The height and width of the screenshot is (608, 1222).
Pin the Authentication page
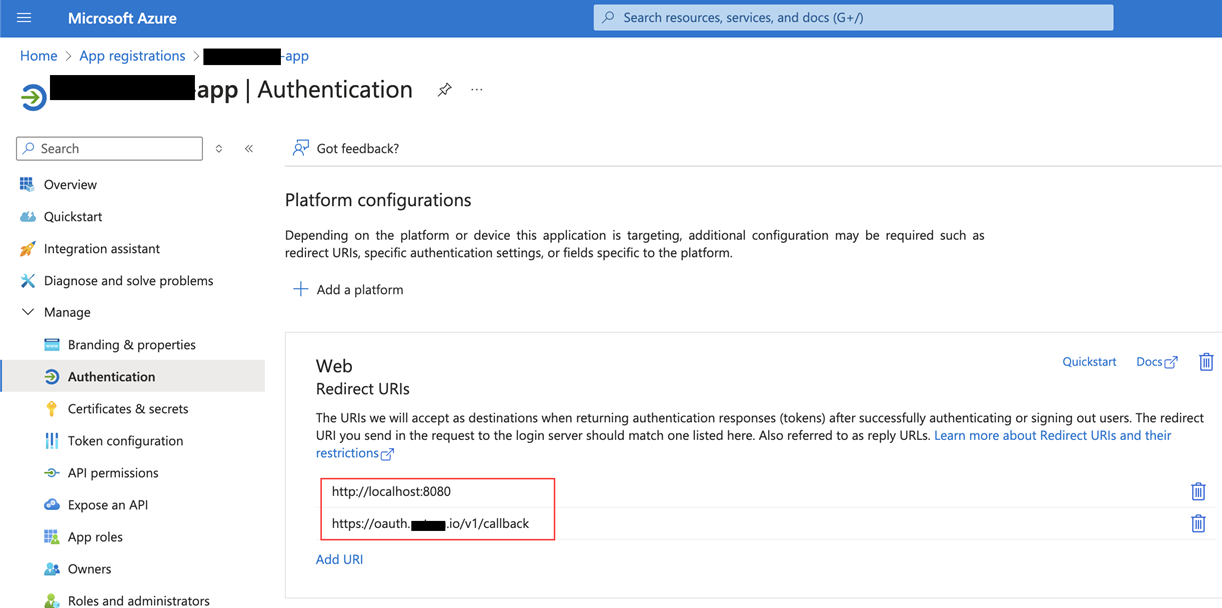444,90
